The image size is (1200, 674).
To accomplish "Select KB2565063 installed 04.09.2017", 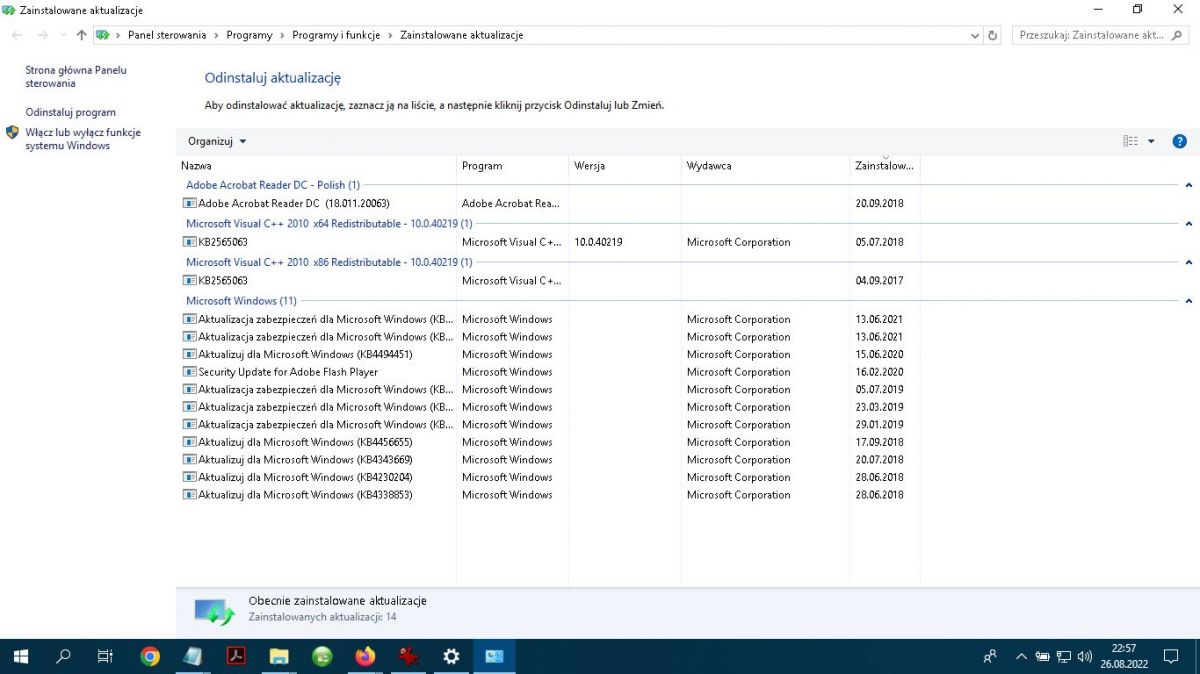I will pyautogui.click(x=548, y=281).
